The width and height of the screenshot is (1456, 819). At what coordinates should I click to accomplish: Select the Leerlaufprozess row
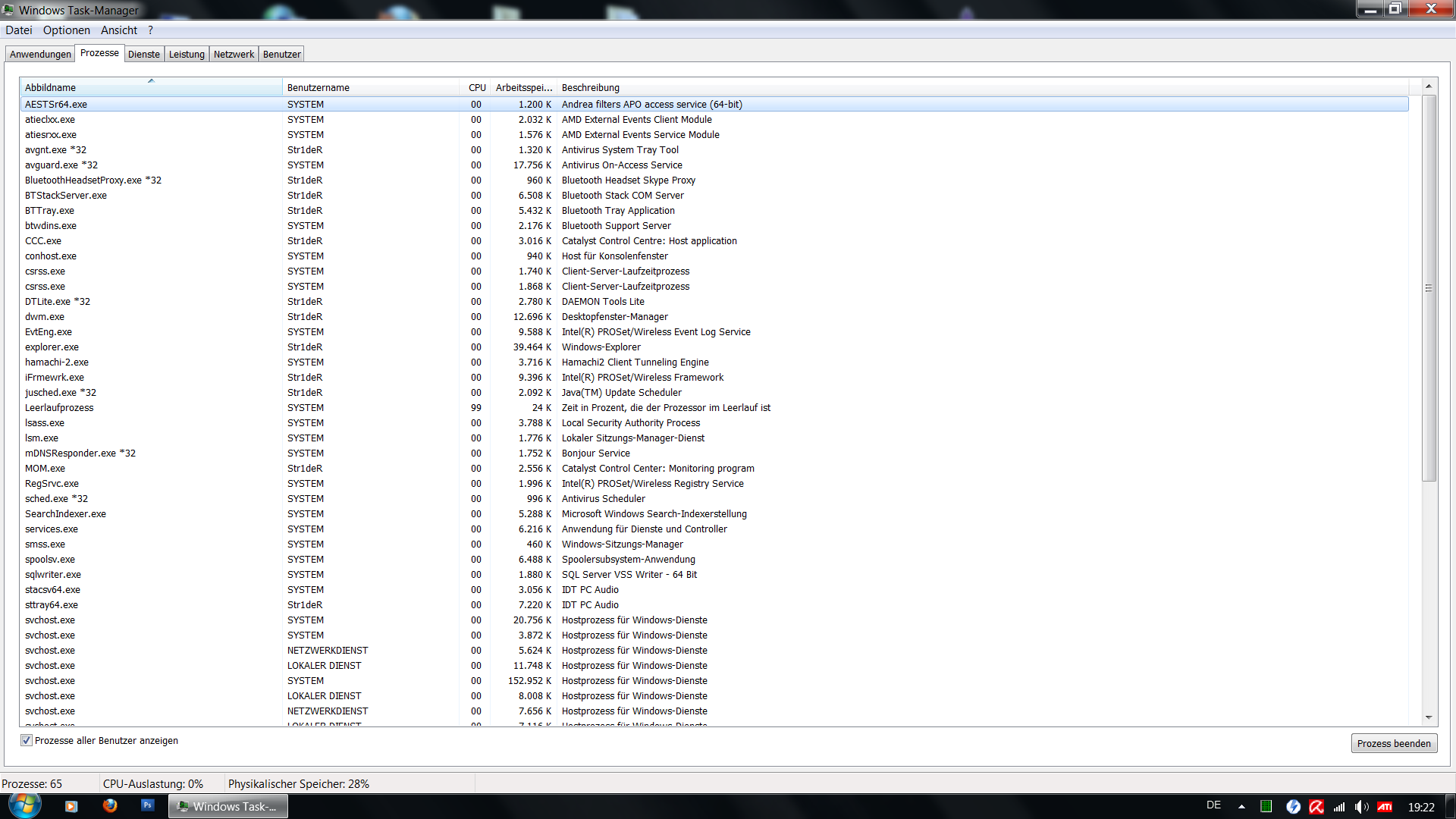pos(714,408)
